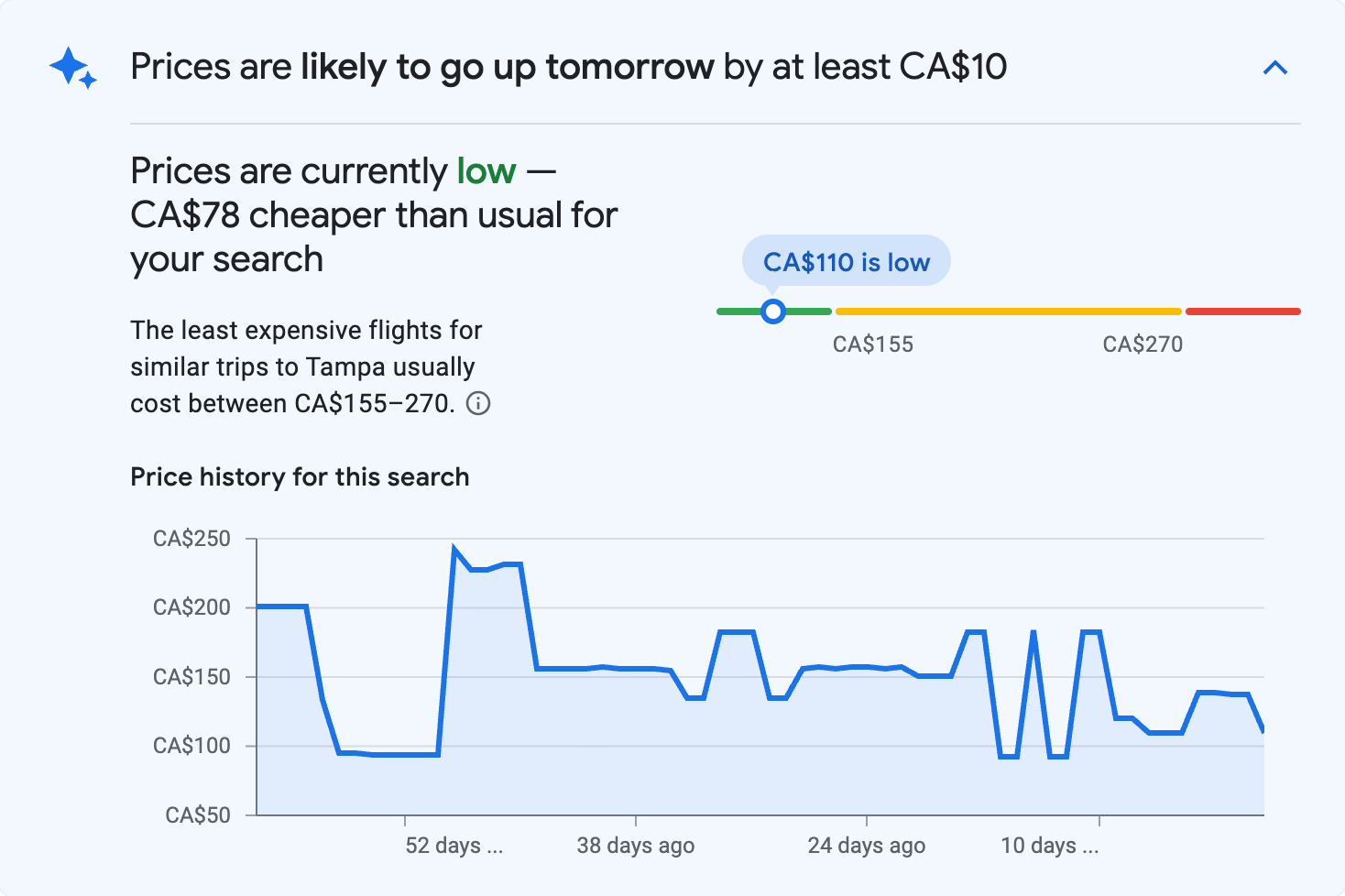Click the highest peak of the price line
The image size is (1345, 896).
(454, 550)
